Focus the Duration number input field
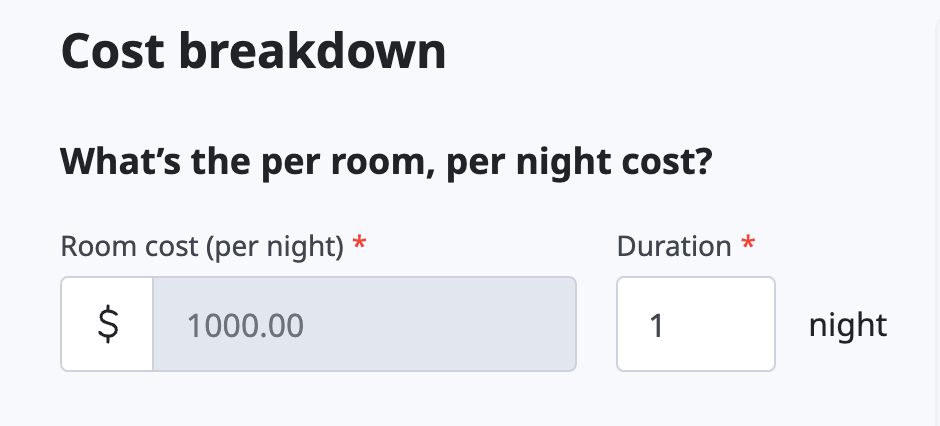This screenshot has width=940, height=426. pyautogui.click(x=695, y=324)
